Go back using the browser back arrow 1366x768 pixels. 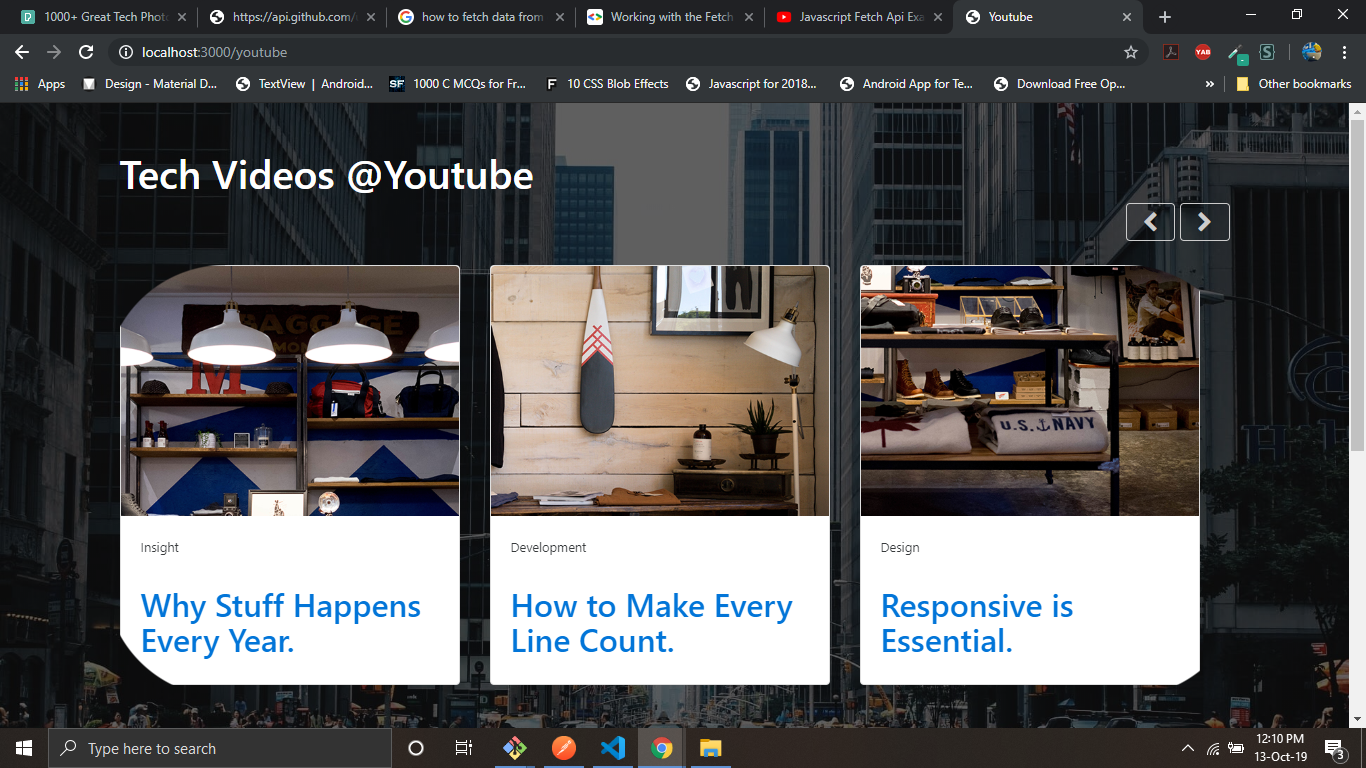22,52
